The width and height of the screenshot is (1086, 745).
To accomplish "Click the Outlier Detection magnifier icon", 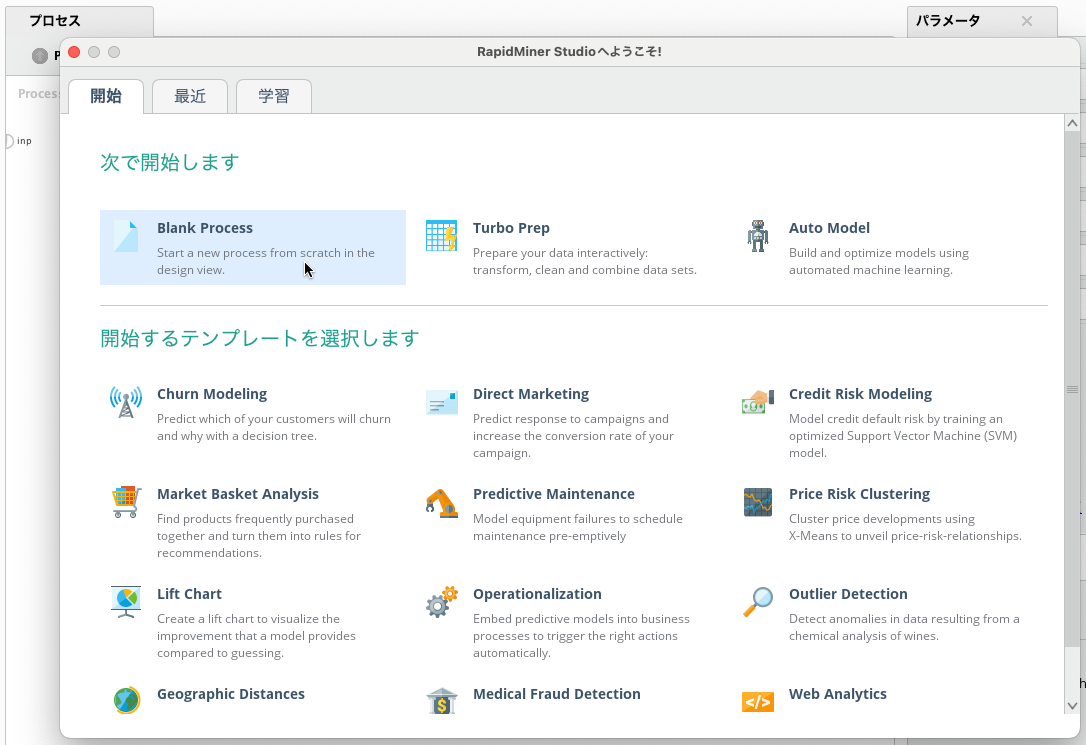I will tap(758, 602).
